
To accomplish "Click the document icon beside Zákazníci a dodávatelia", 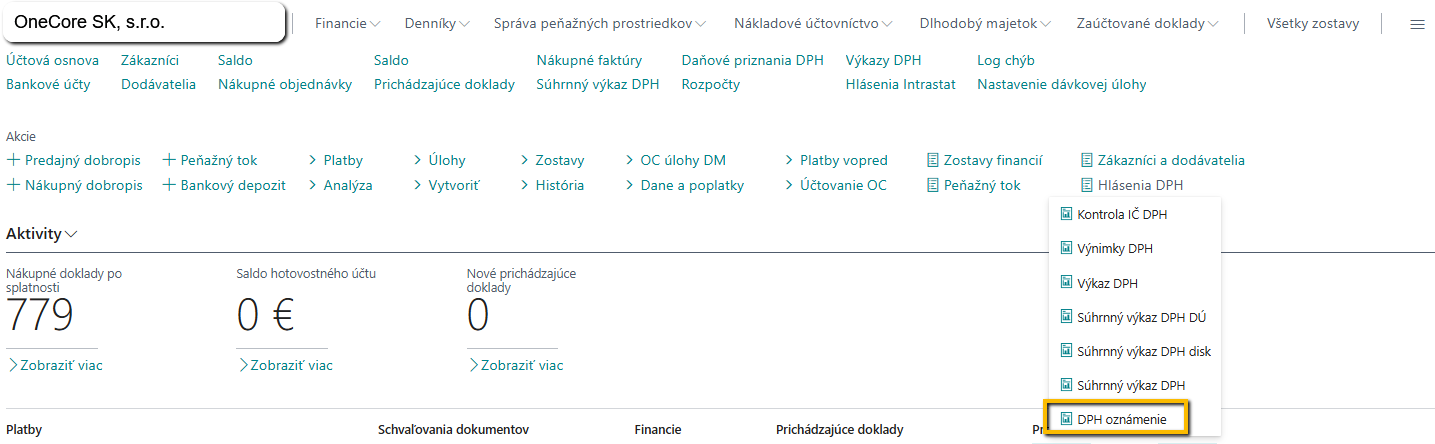I will click(x=1087, y=160).
